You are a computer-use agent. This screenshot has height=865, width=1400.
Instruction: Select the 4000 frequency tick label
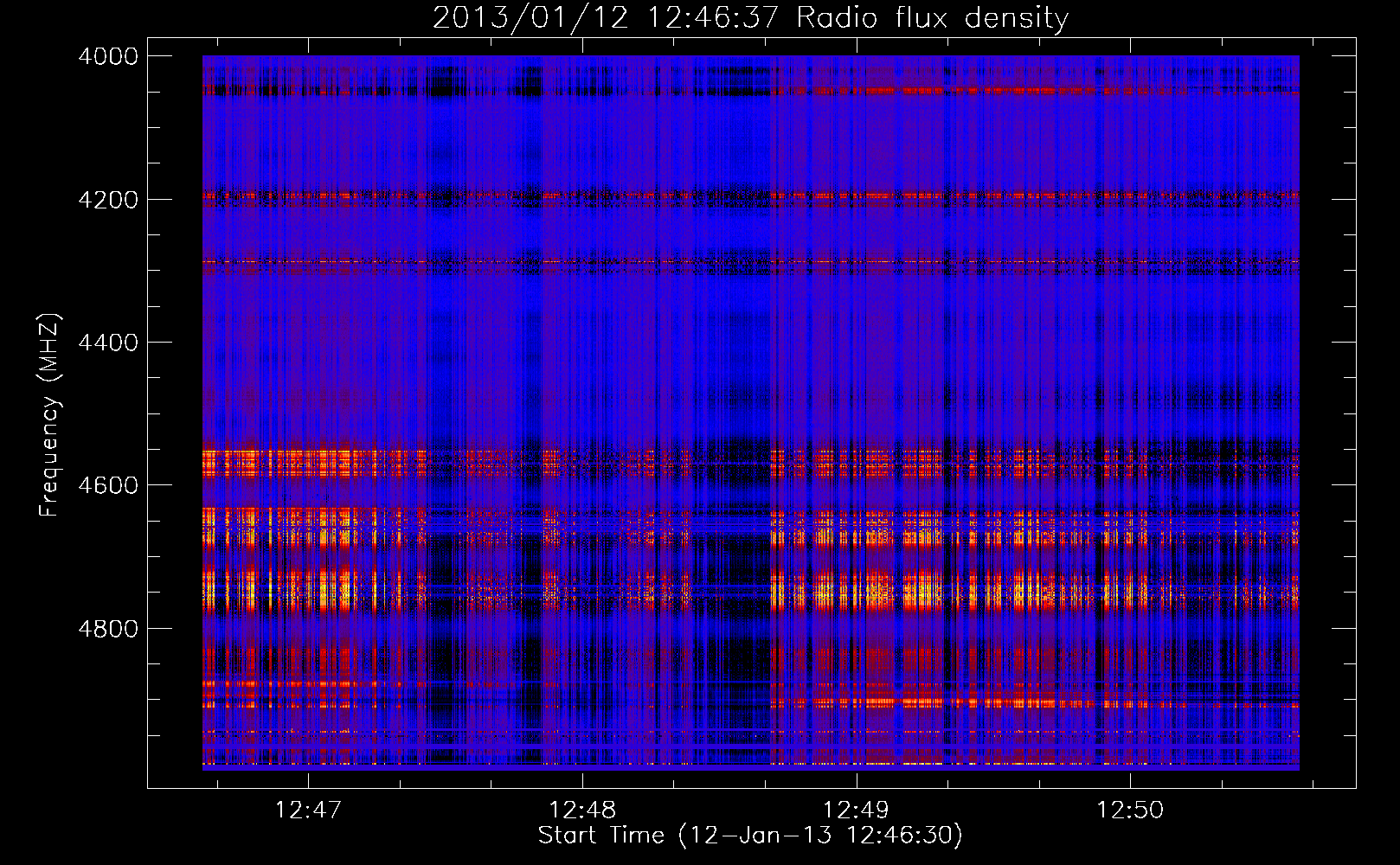pos(108,56)
